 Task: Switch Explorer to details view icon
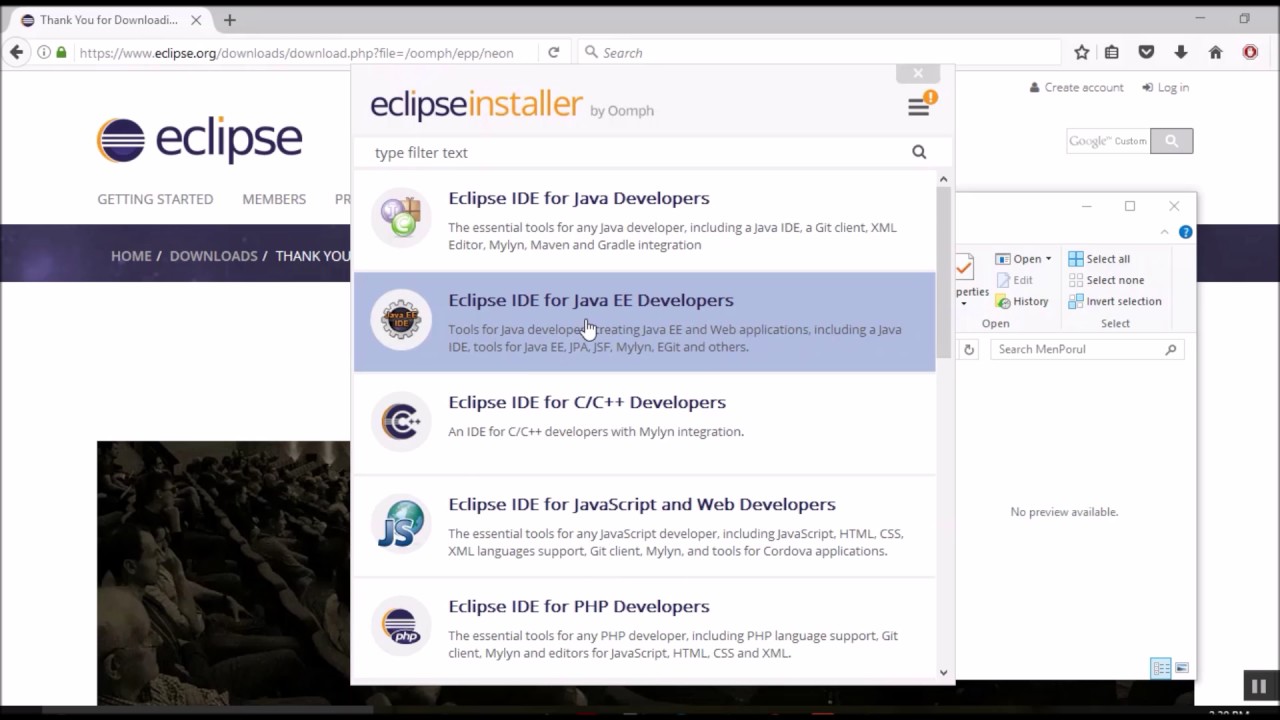1161,668
